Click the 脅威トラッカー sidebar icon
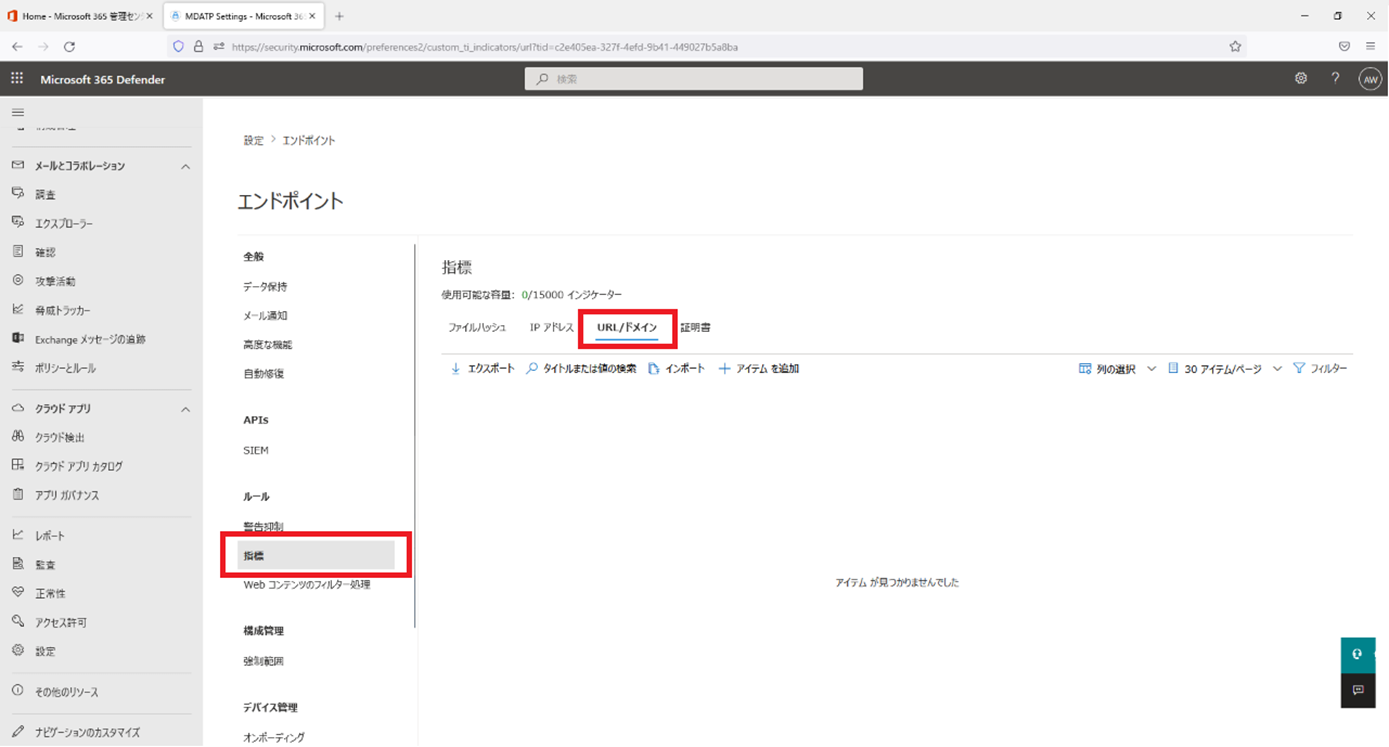This screenshot has height=747, width=1389. pyautogui.click(x=17, y=310)
